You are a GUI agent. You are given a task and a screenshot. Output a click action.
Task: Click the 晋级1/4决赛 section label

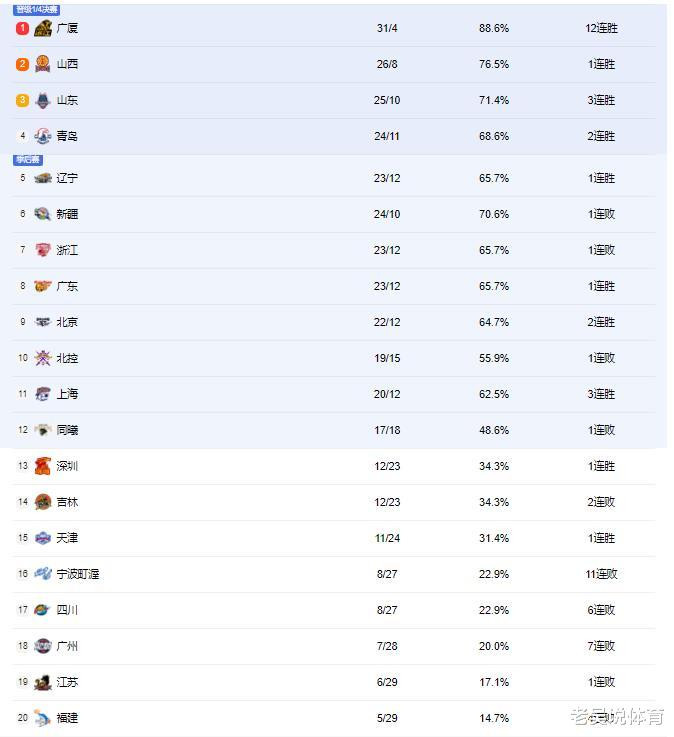(x=37, y=9)
